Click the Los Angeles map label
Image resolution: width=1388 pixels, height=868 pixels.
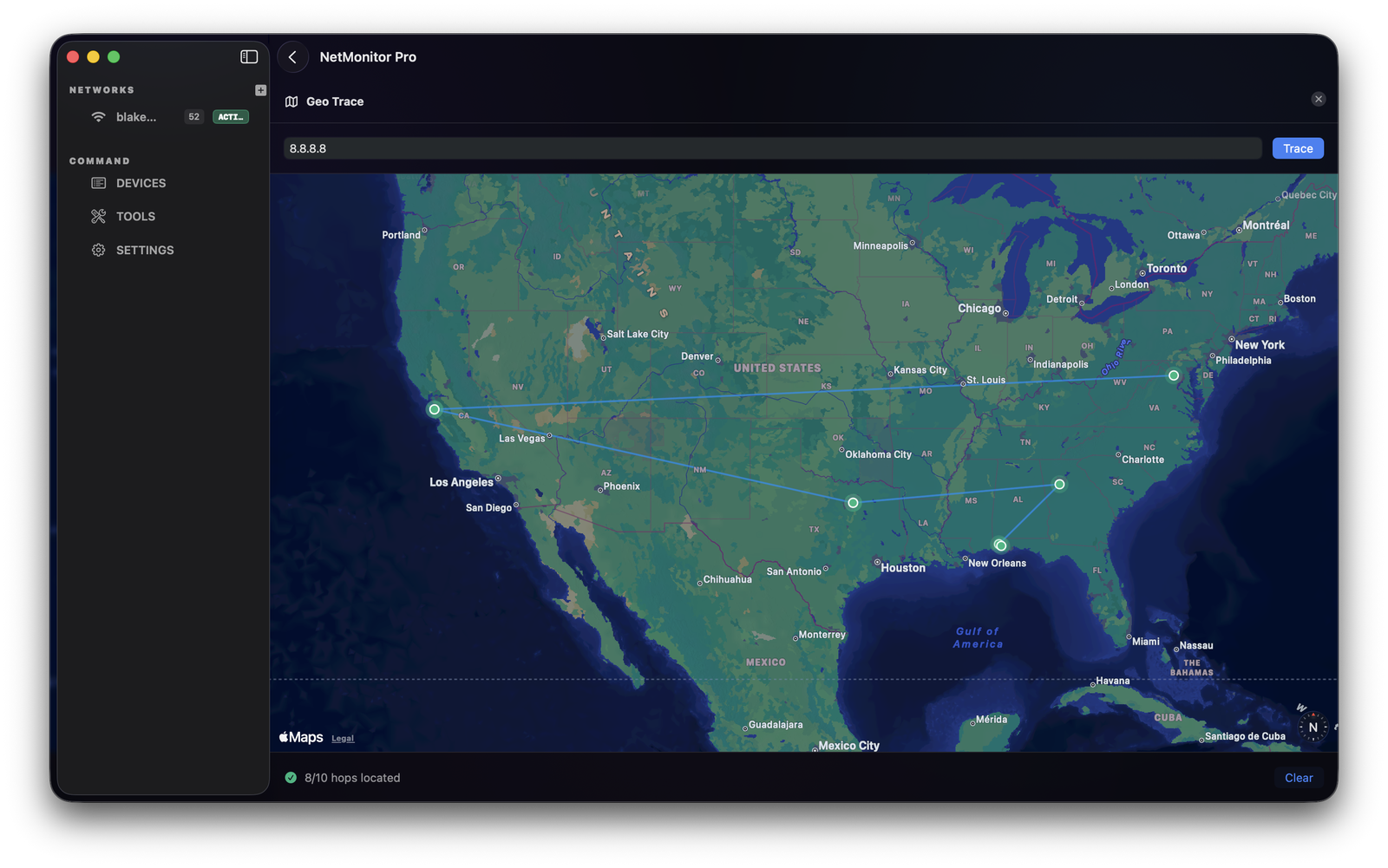(461, 482)
